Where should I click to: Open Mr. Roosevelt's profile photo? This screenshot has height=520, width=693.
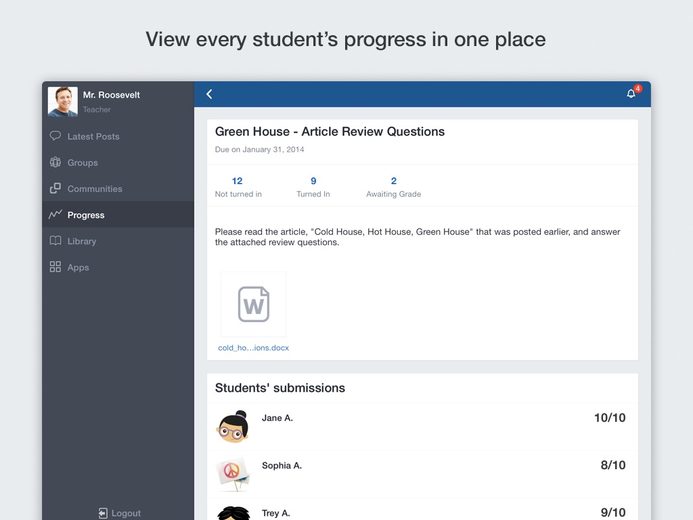point(63,102)
